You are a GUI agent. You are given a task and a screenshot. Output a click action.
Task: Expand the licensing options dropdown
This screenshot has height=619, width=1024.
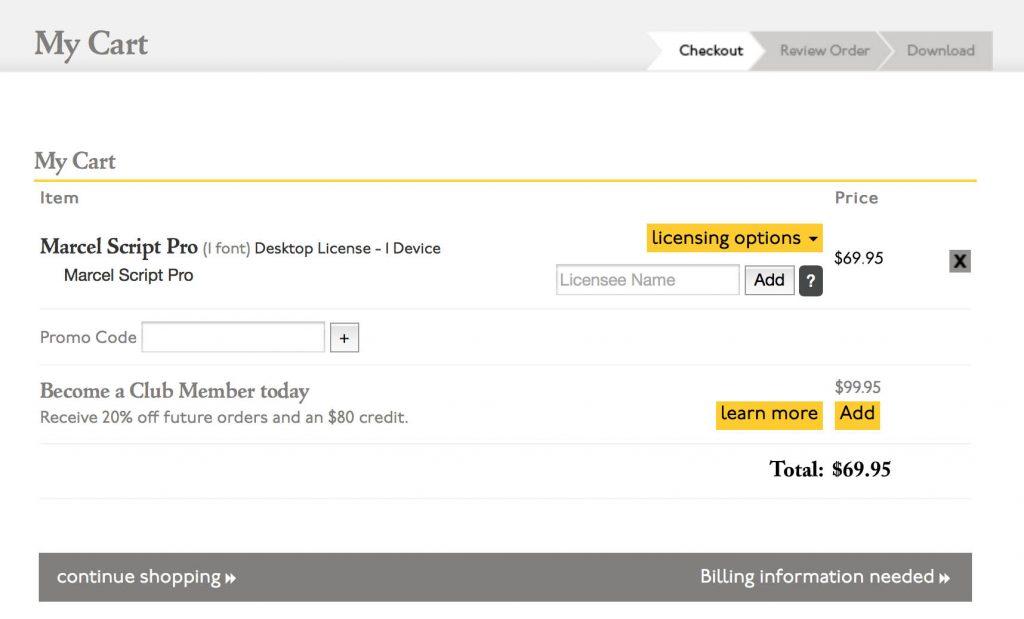734,238
